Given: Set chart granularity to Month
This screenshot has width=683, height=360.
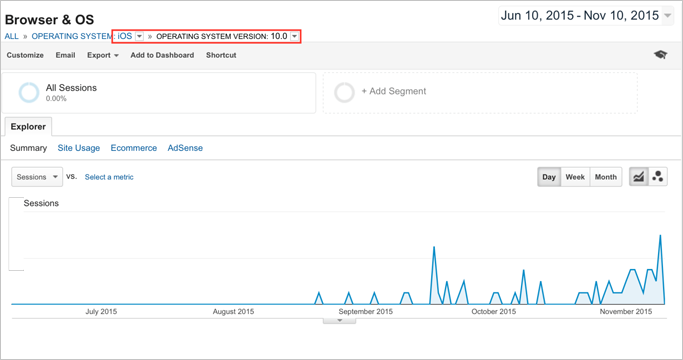Looking at the screenshot, I should tap(605, 177).
